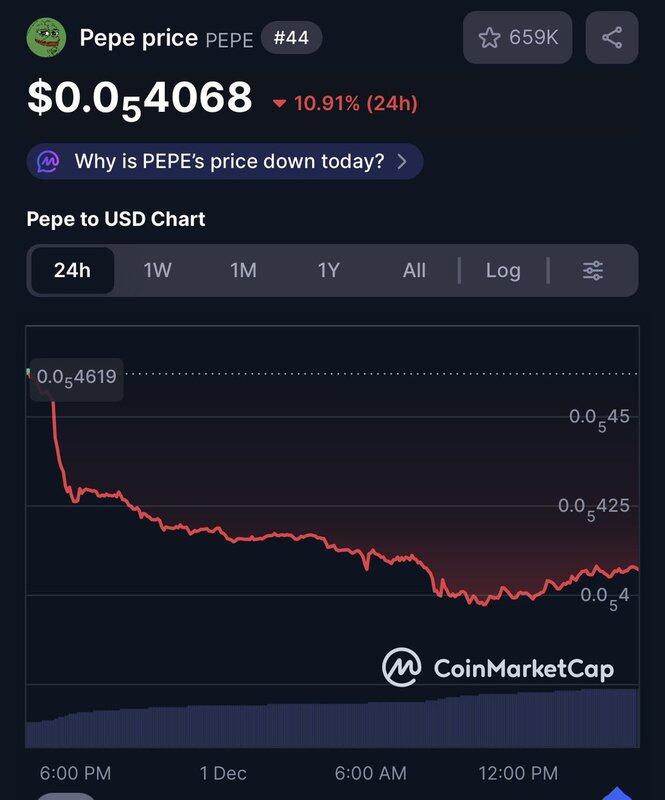Select the 24h chart range

[72, 270]
